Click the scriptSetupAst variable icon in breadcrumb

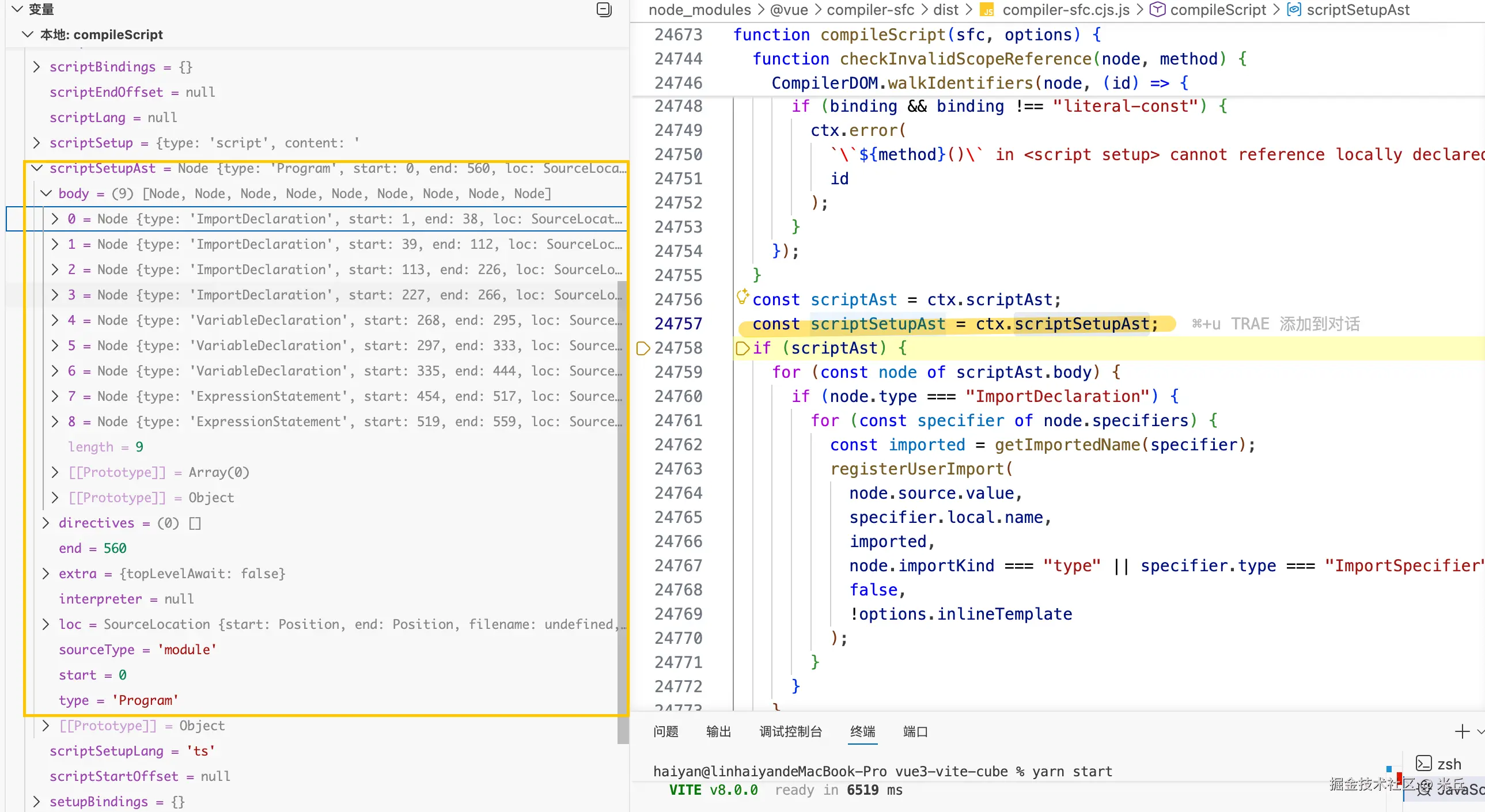(1294, 10)
